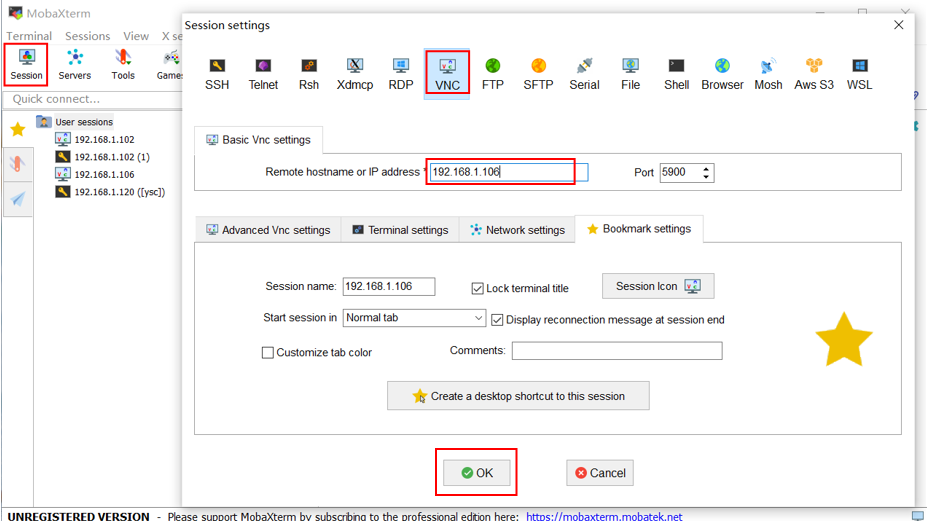This screenshot has height=521, width=927.
Task: Open the Sessions menu
Action: point(87,36)
